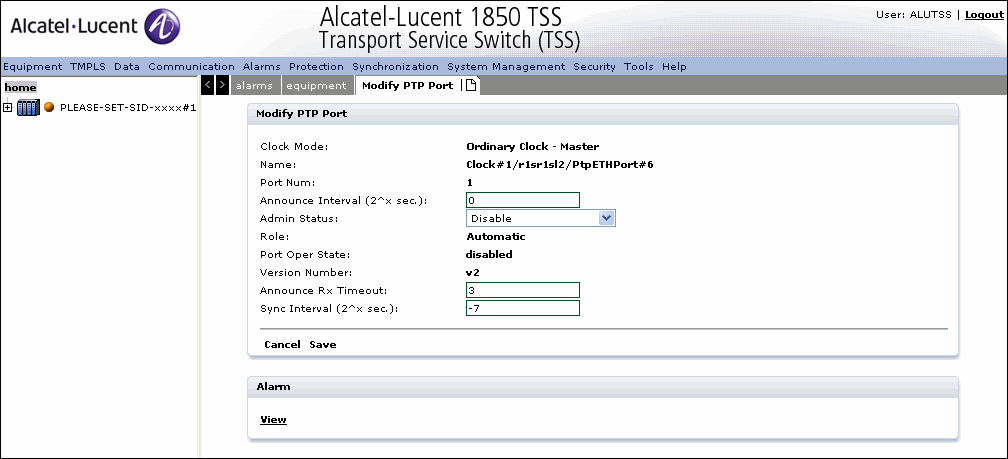Open the Alarm View link
The image size is (1008, 459).
point(273,420)
